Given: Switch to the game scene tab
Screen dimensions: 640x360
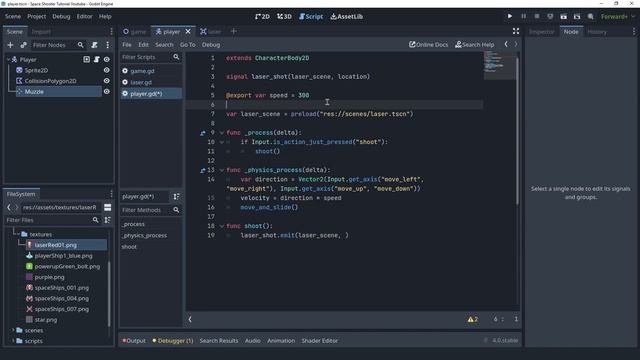Looking at the screenshot, I should point(135,31).
